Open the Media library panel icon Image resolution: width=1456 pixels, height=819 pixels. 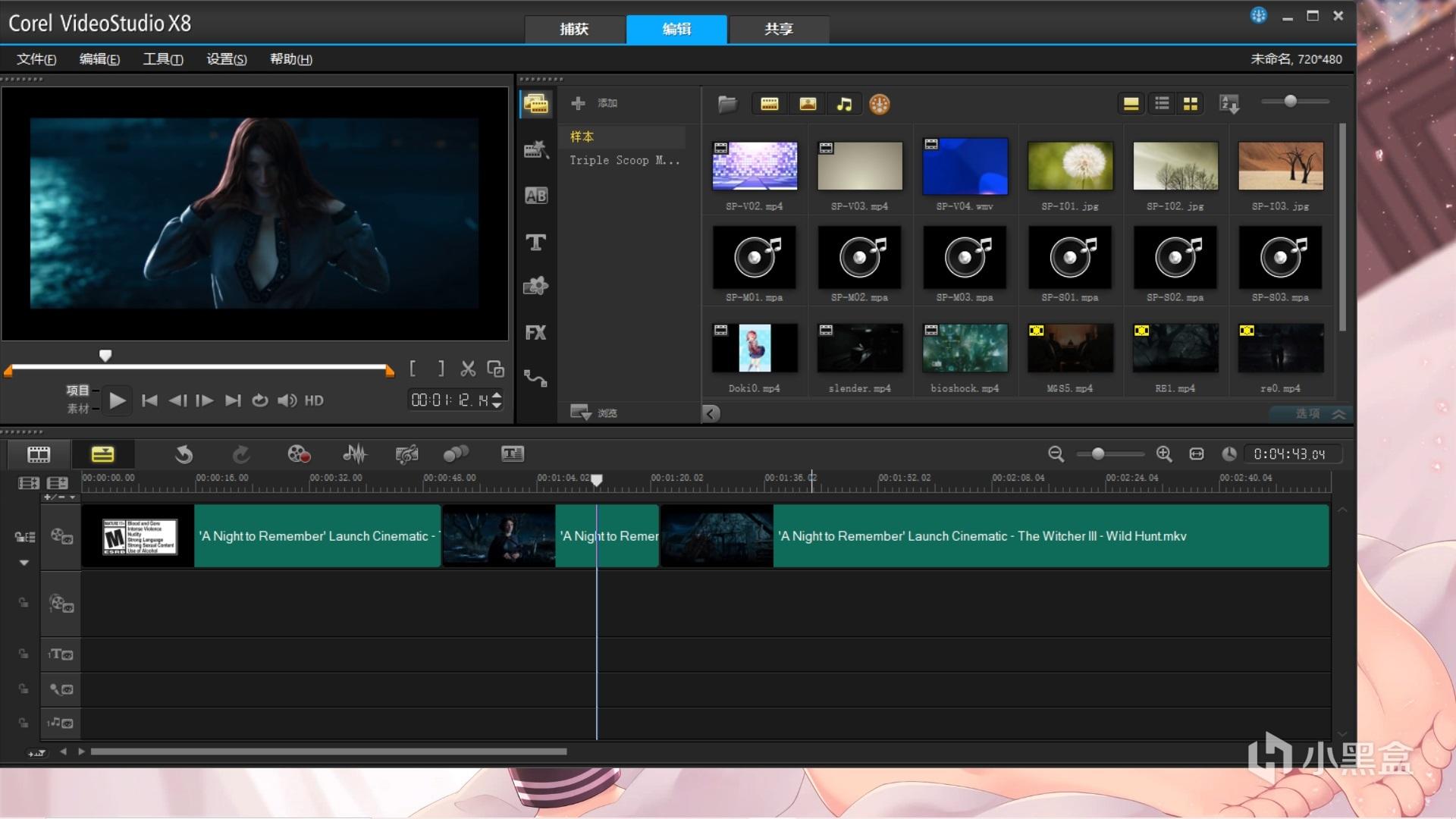click(x=536, y=104)
